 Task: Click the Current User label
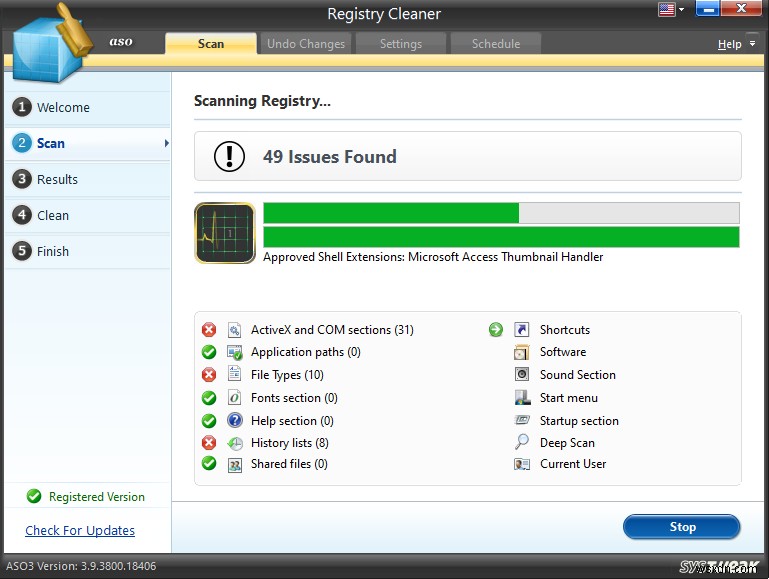point(573,464)
